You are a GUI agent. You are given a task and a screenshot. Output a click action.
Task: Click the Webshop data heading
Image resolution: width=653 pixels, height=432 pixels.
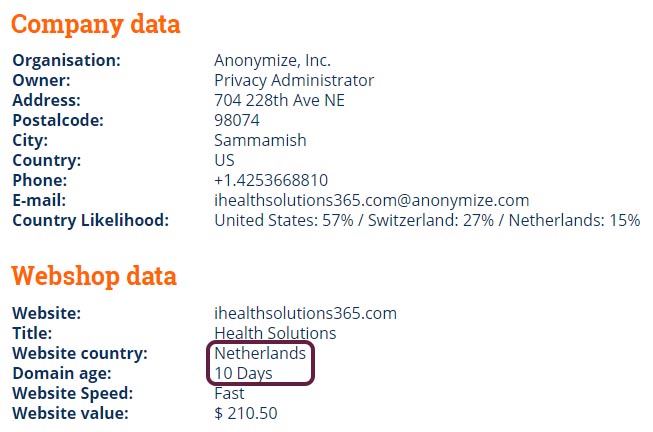(94, 276)
